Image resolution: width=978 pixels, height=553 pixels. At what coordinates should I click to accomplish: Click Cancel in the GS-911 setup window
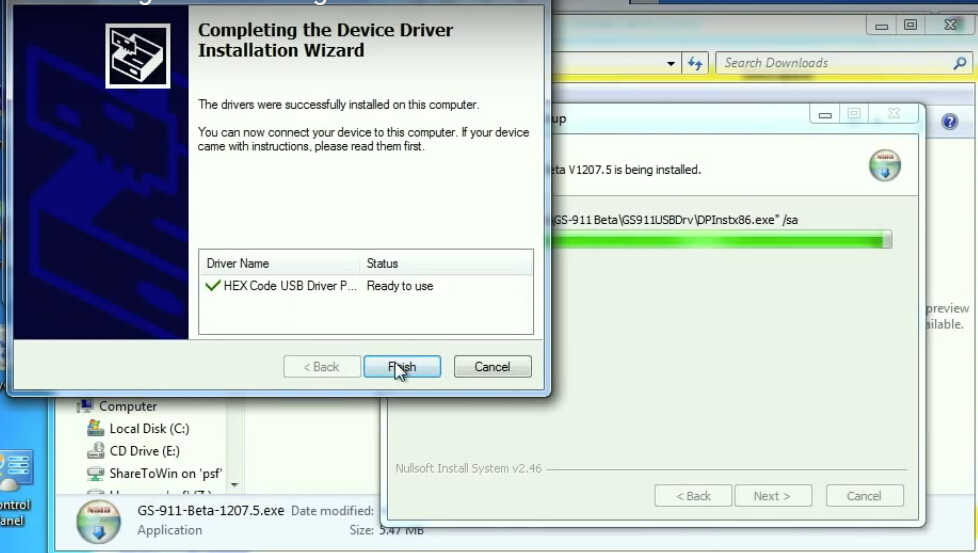(x=864, y=496)
